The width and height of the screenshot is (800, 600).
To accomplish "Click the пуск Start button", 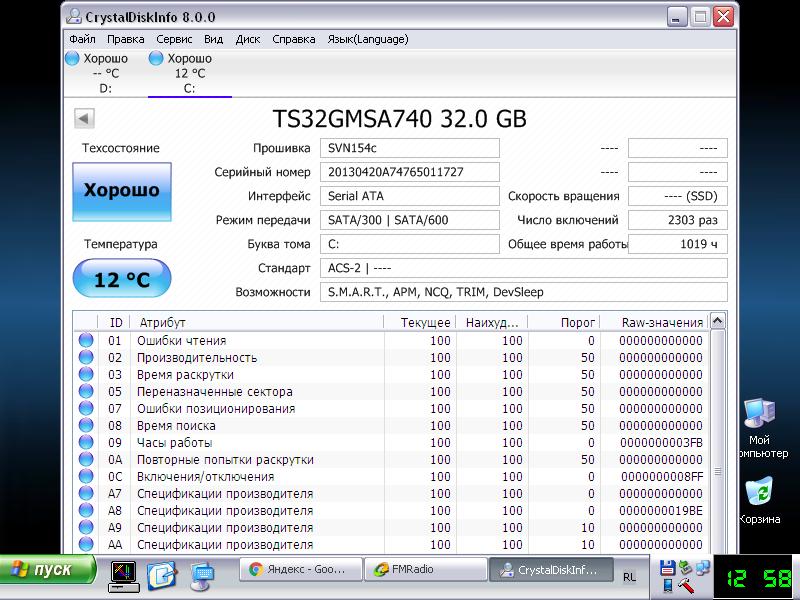I will (50, 570).
